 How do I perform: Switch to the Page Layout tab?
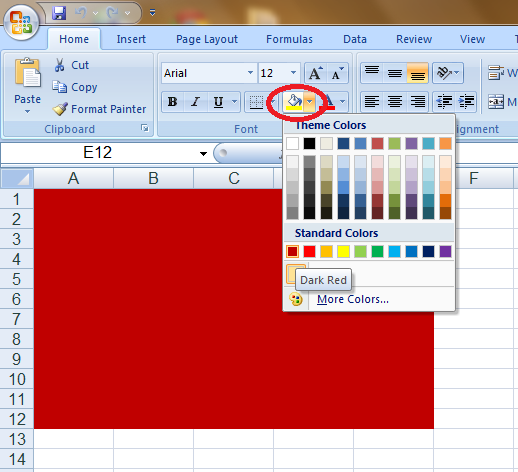pos(207,39)
